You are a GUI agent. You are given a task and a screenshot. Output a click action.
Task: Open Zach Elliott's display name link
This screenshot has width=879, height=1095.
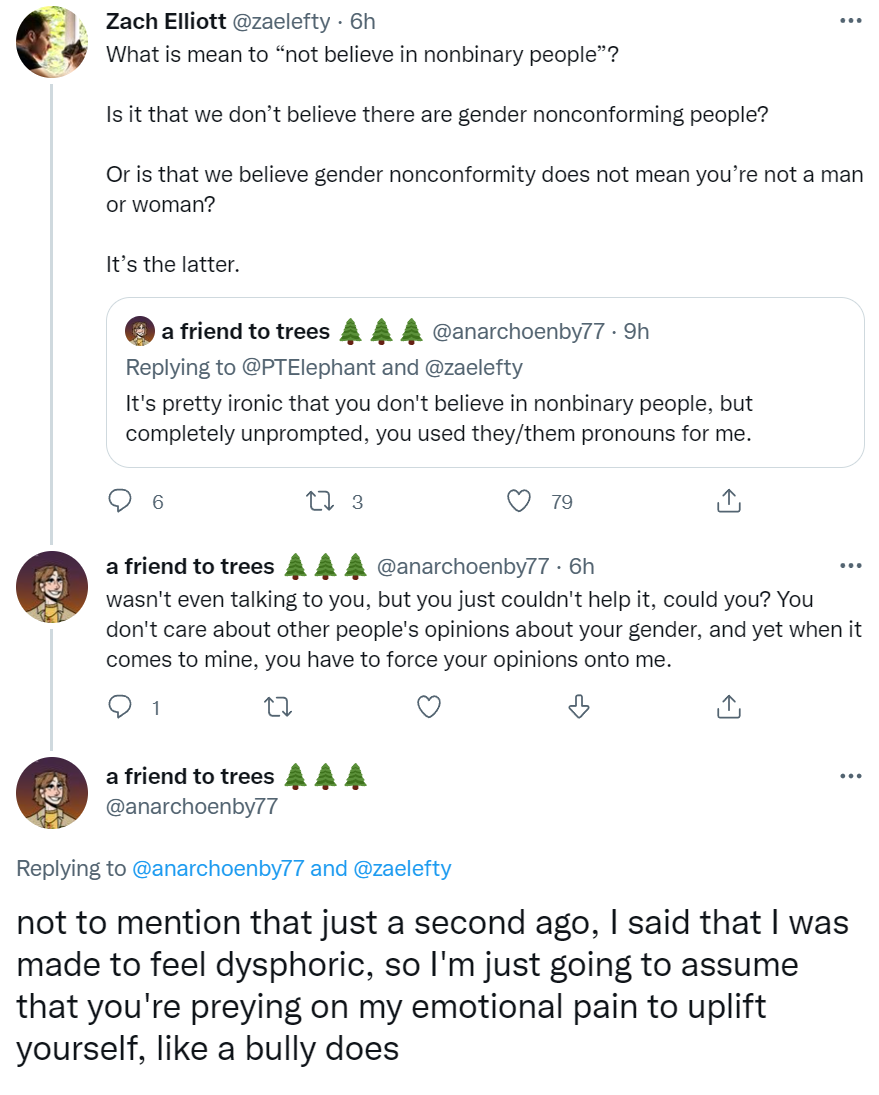click(x=166, y=22)
